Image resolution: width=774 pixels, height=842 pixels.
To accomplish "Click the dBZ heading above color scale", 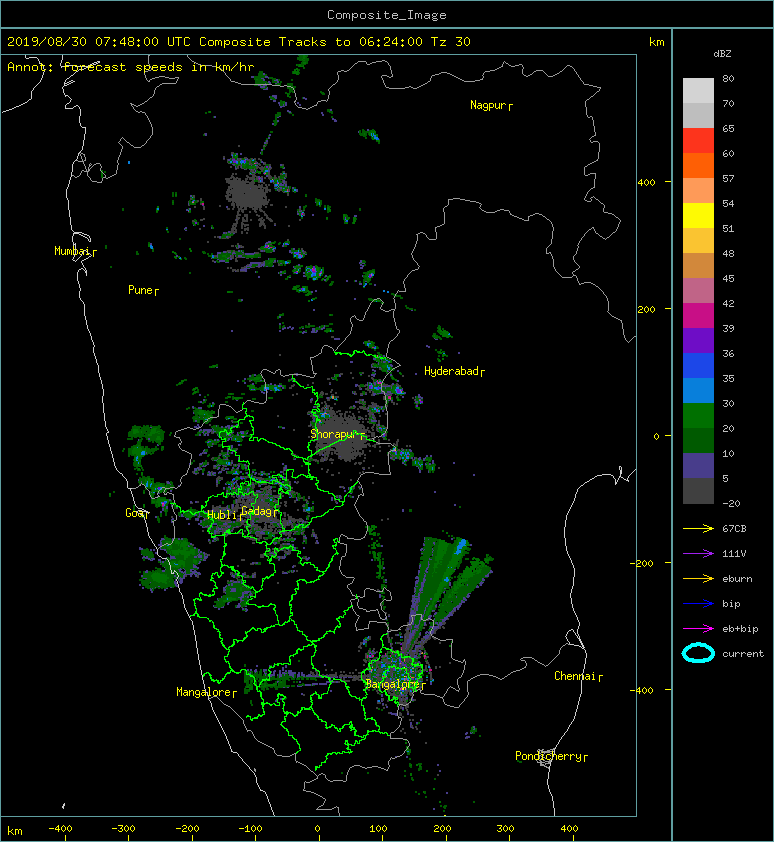I will 722,54.
